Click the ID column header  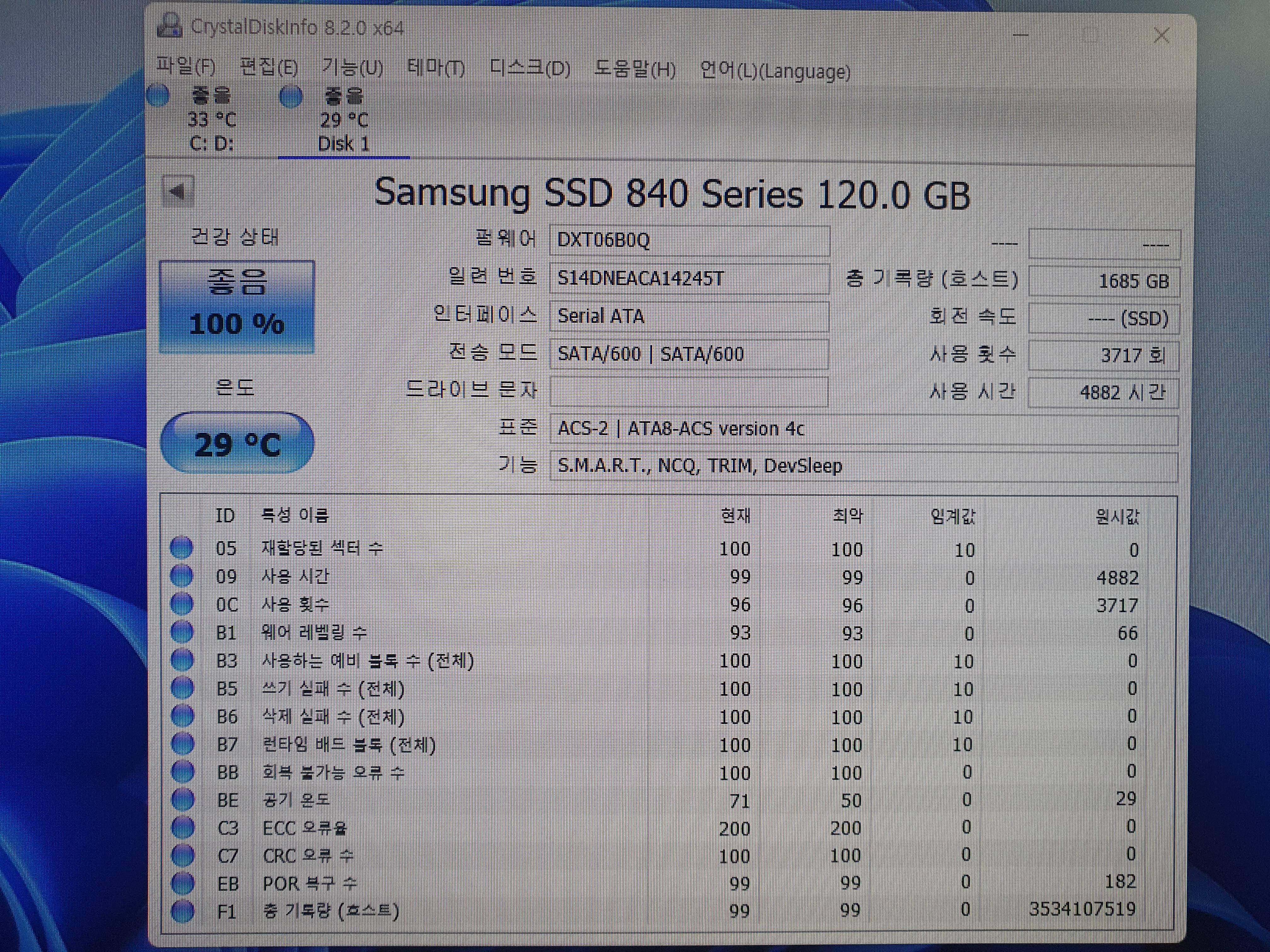click(225, 515)
